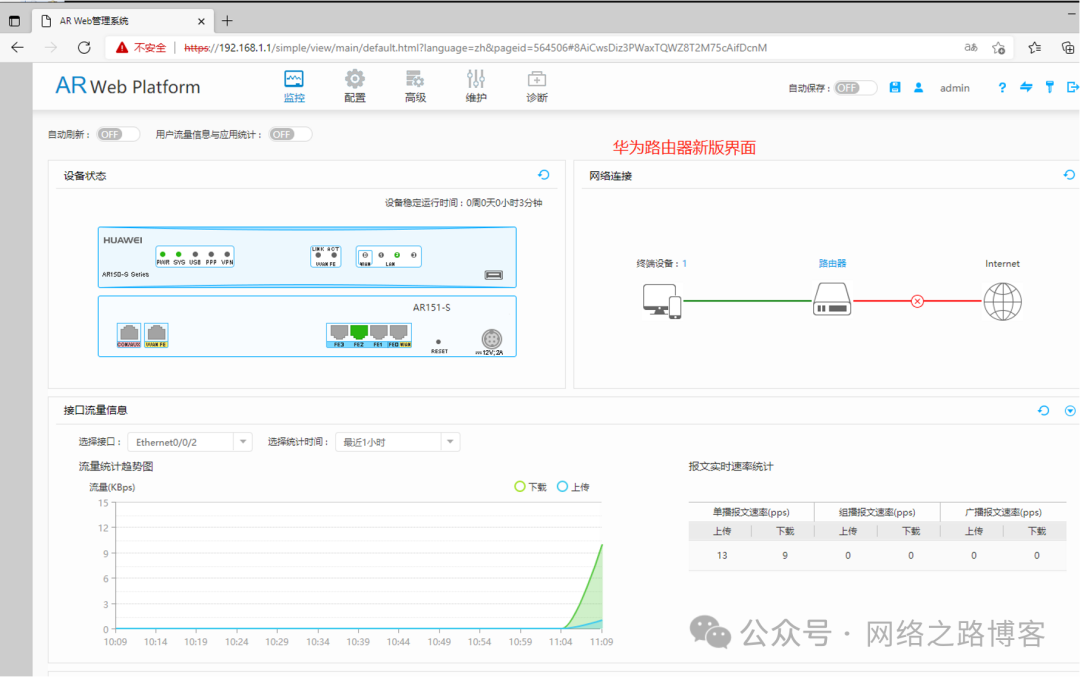Viewport: 1080px width, 677px height.
Task: Refresh the 设备状态 panel
Action: click(x=544, y=175)
